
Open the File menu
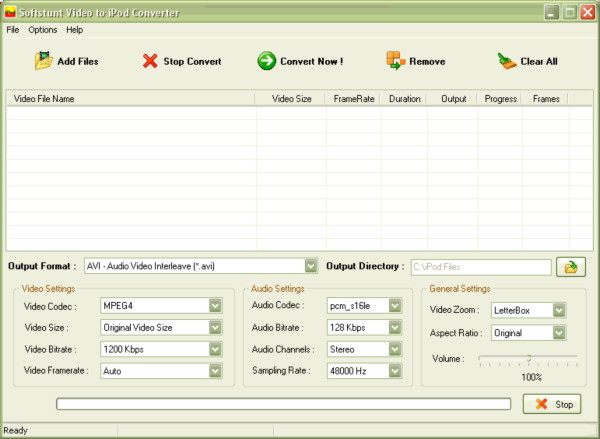coord(13,30)
